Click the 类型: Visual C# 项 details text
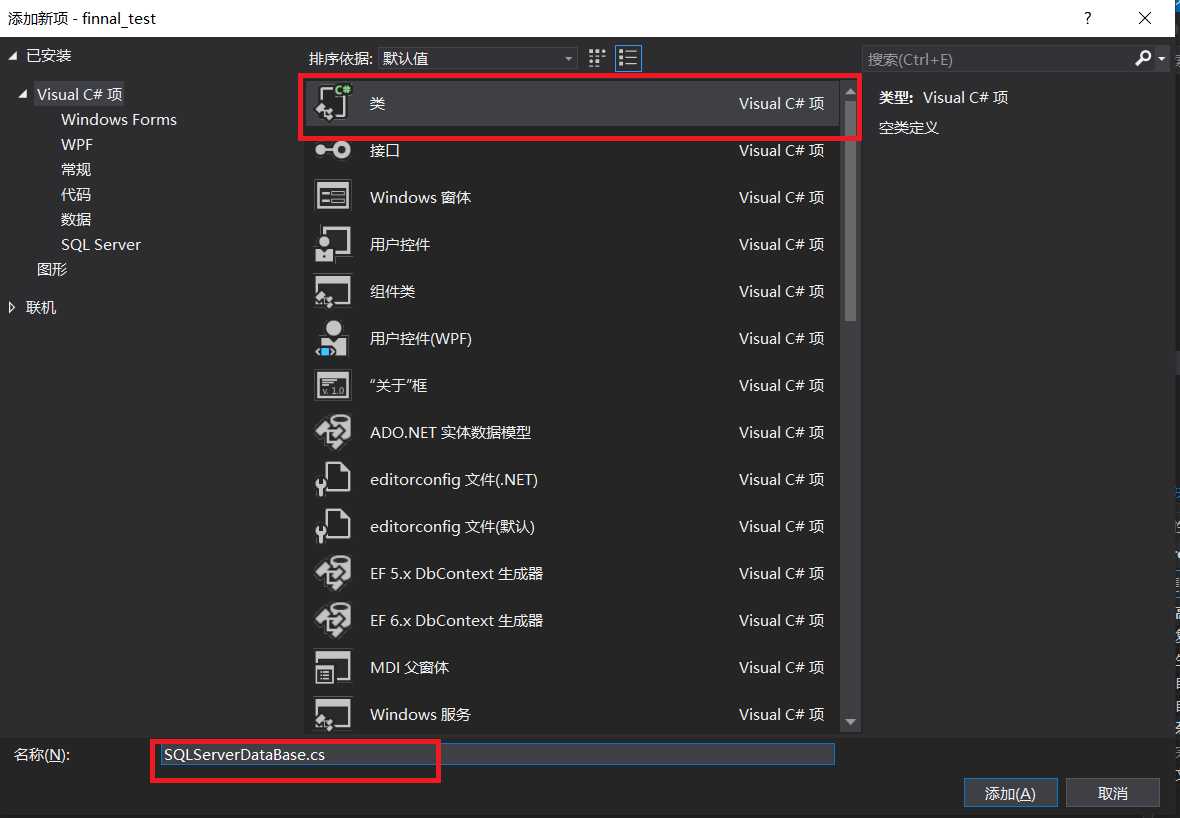The height and width of the screenshot is (818, 1180). click(x=943, y=97)
